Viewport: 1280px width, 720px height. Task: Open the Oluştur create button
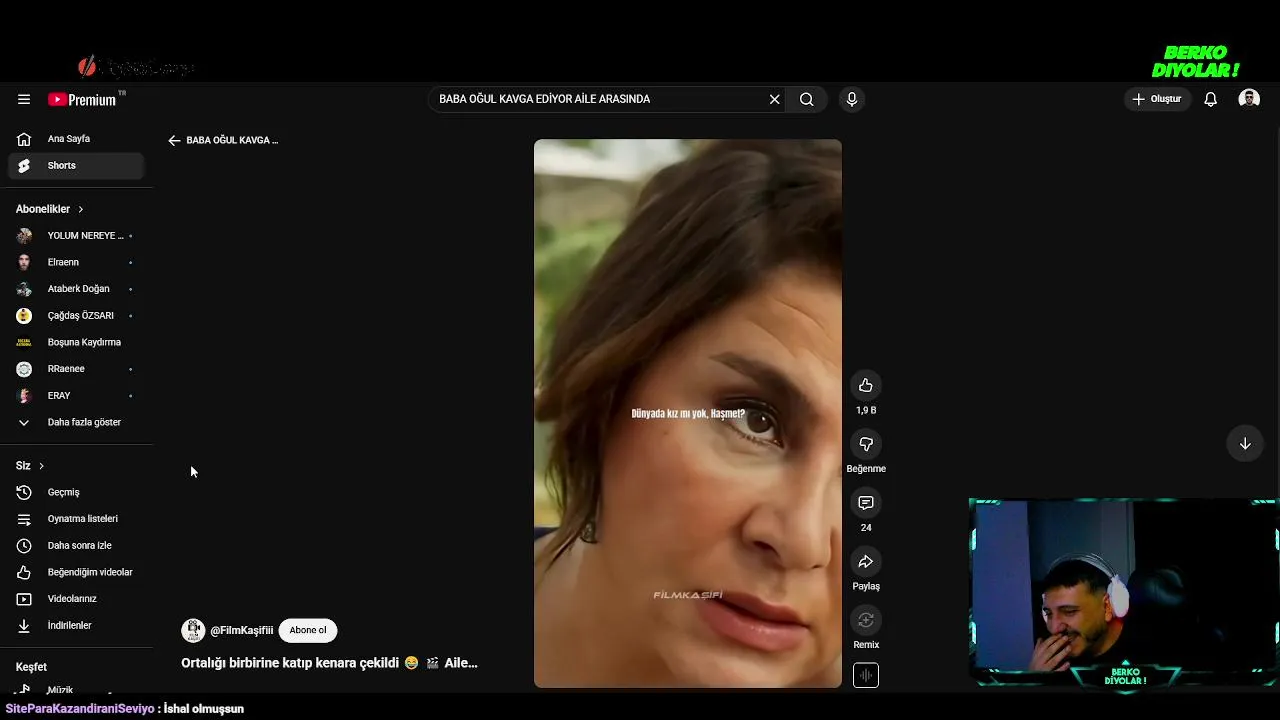1157,99
